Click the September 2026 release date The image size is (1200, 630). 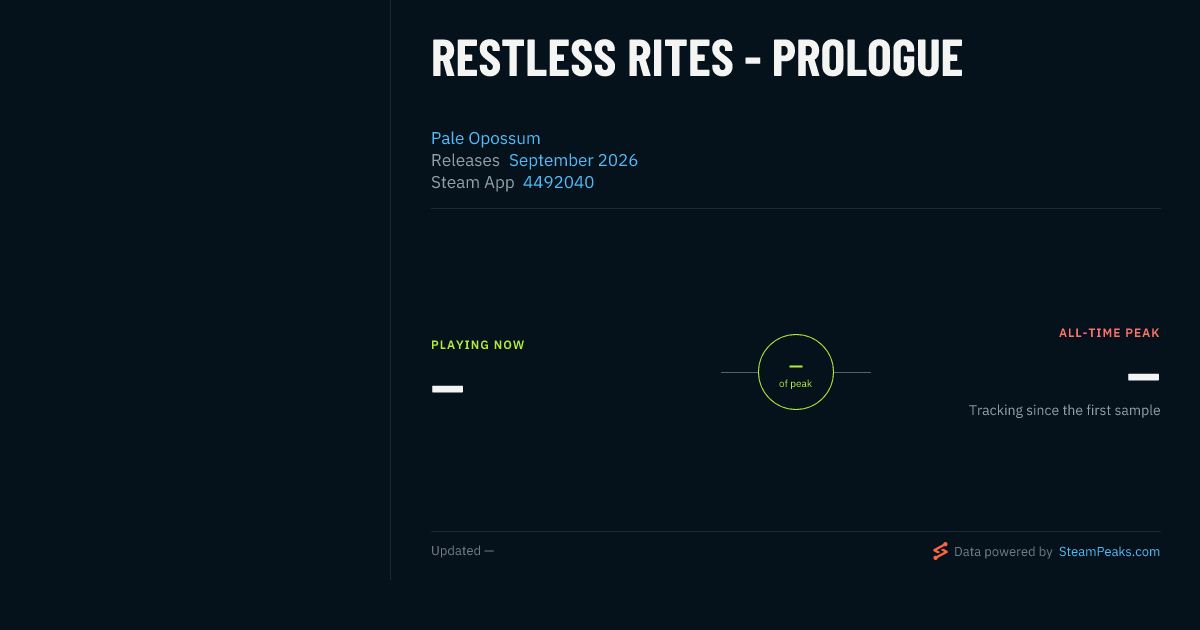[573, 160]
